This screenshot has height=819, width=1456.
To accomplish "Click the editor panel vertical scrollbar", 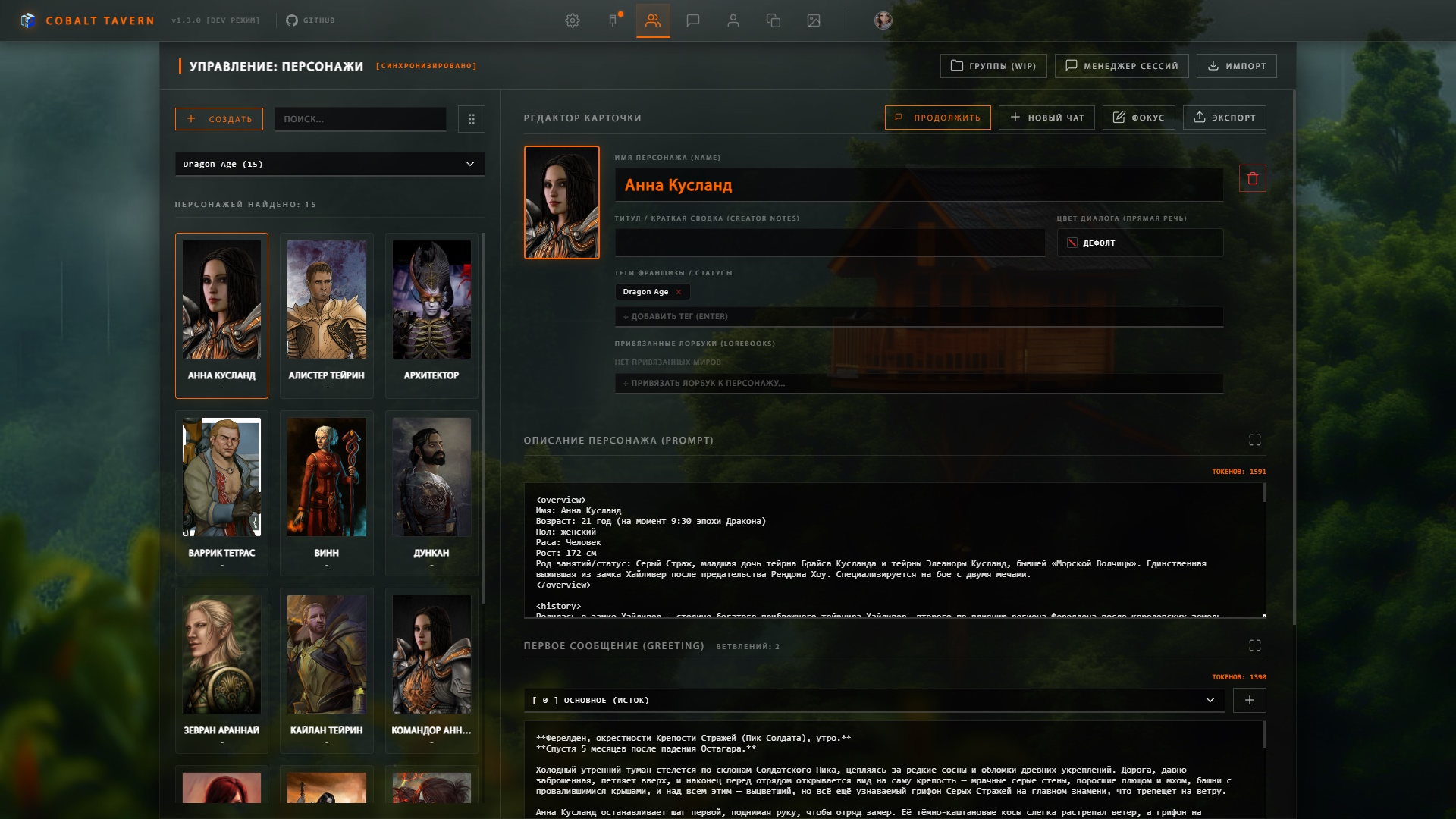I will (1294, 358).
